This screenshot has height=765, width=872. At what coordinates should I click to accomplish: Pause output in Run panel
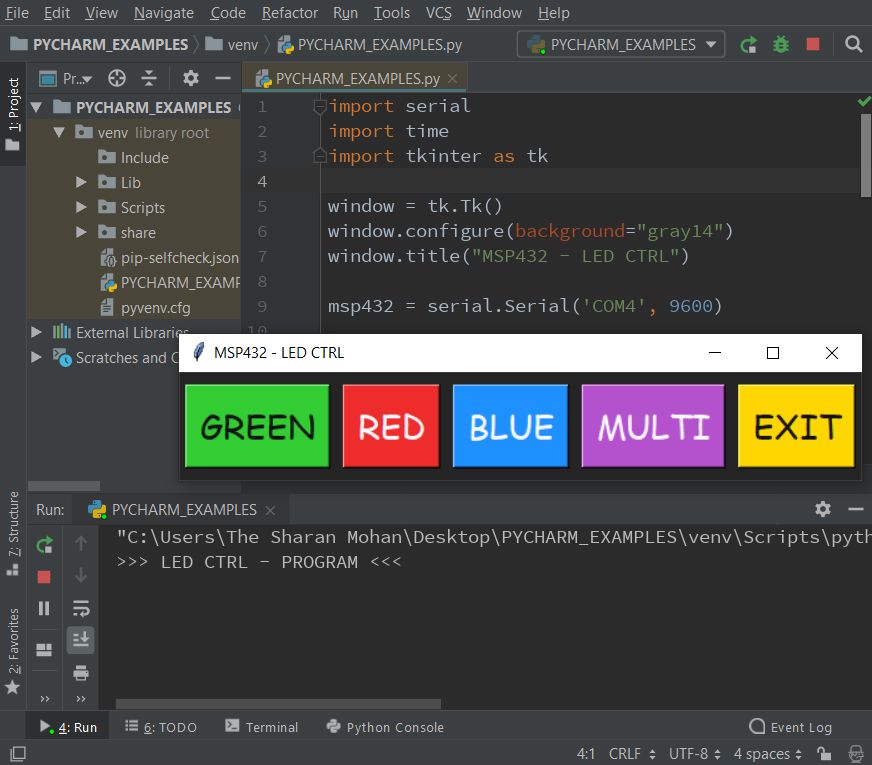[x=44, y=609]
